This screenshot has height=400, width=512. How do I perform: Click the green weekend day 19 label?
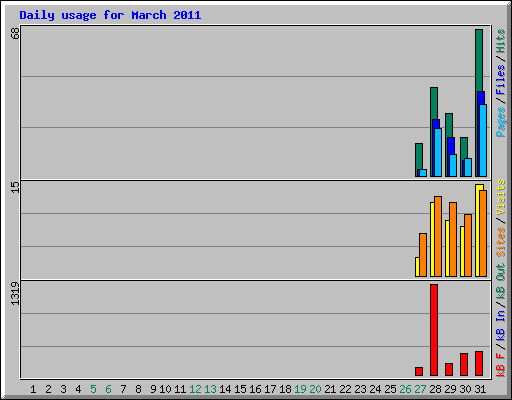click(x=300, y=389)
